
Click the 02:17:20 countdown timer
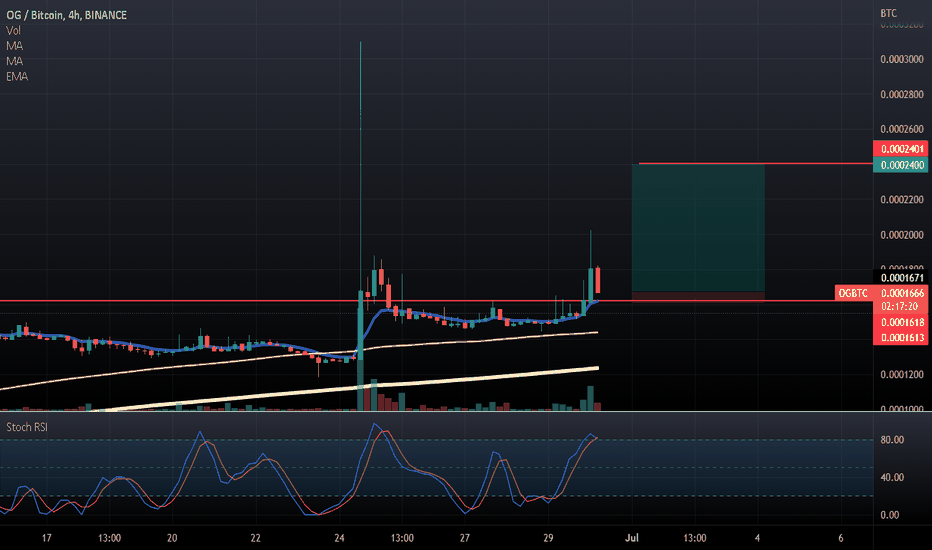click(x=900, y=307)
